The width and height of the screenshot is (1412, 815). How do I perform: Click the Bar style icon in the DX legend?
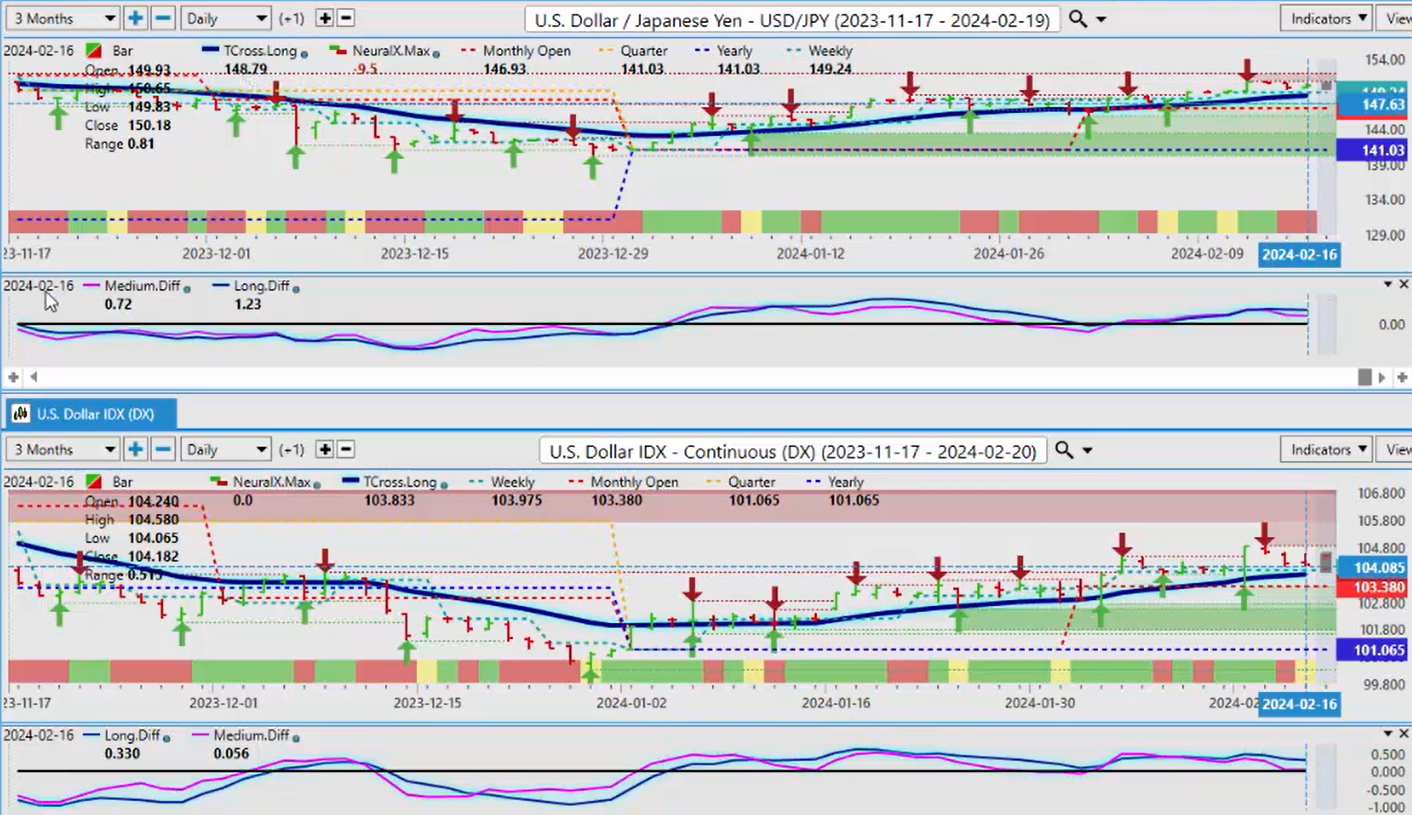pos(94,482)
